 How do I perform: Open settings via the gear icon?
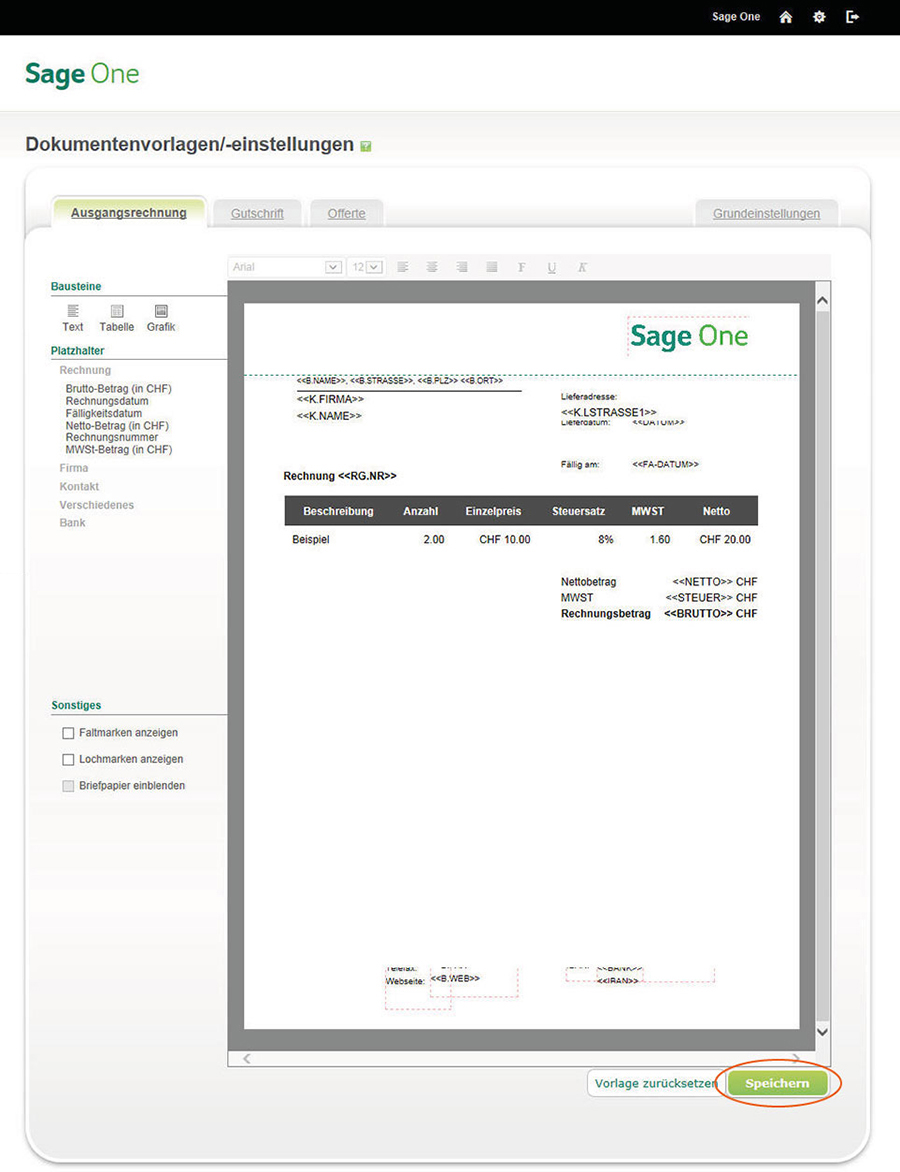pyautogui.click(x=819, y=16)
